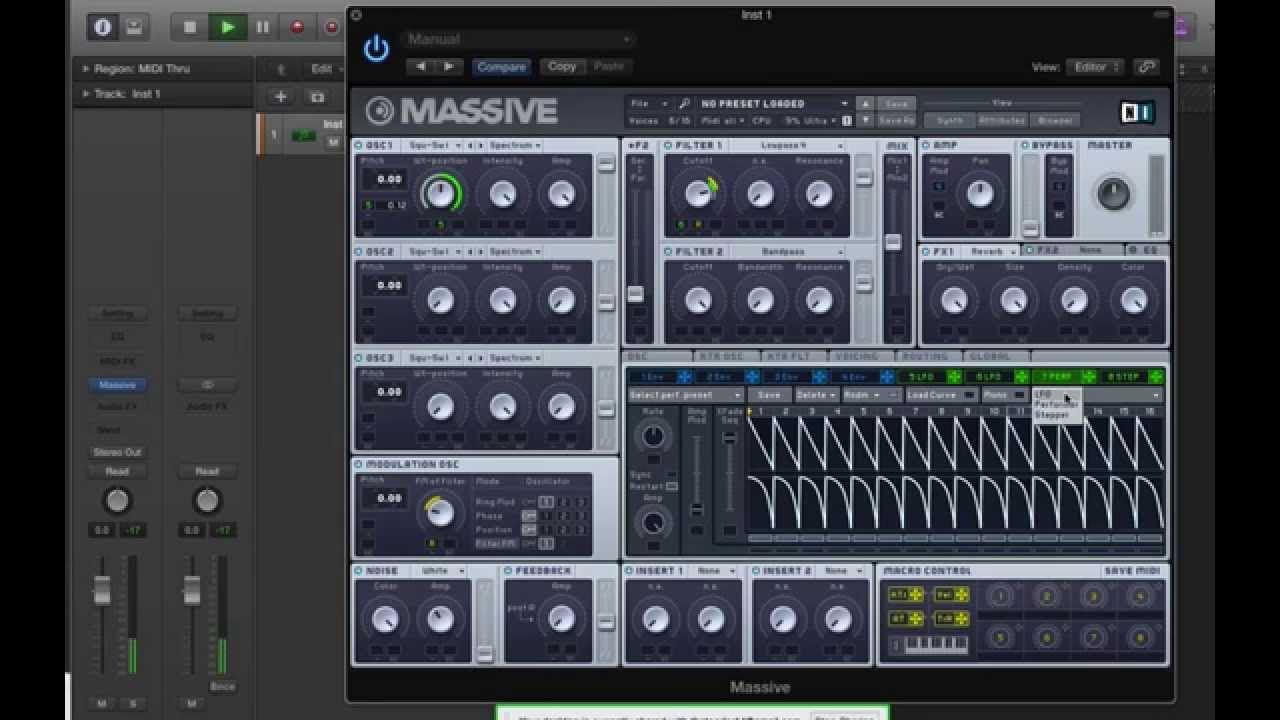The image size is (1280, 720).
Task: Open the View Editor dropdown
Action: [1096, 67]
